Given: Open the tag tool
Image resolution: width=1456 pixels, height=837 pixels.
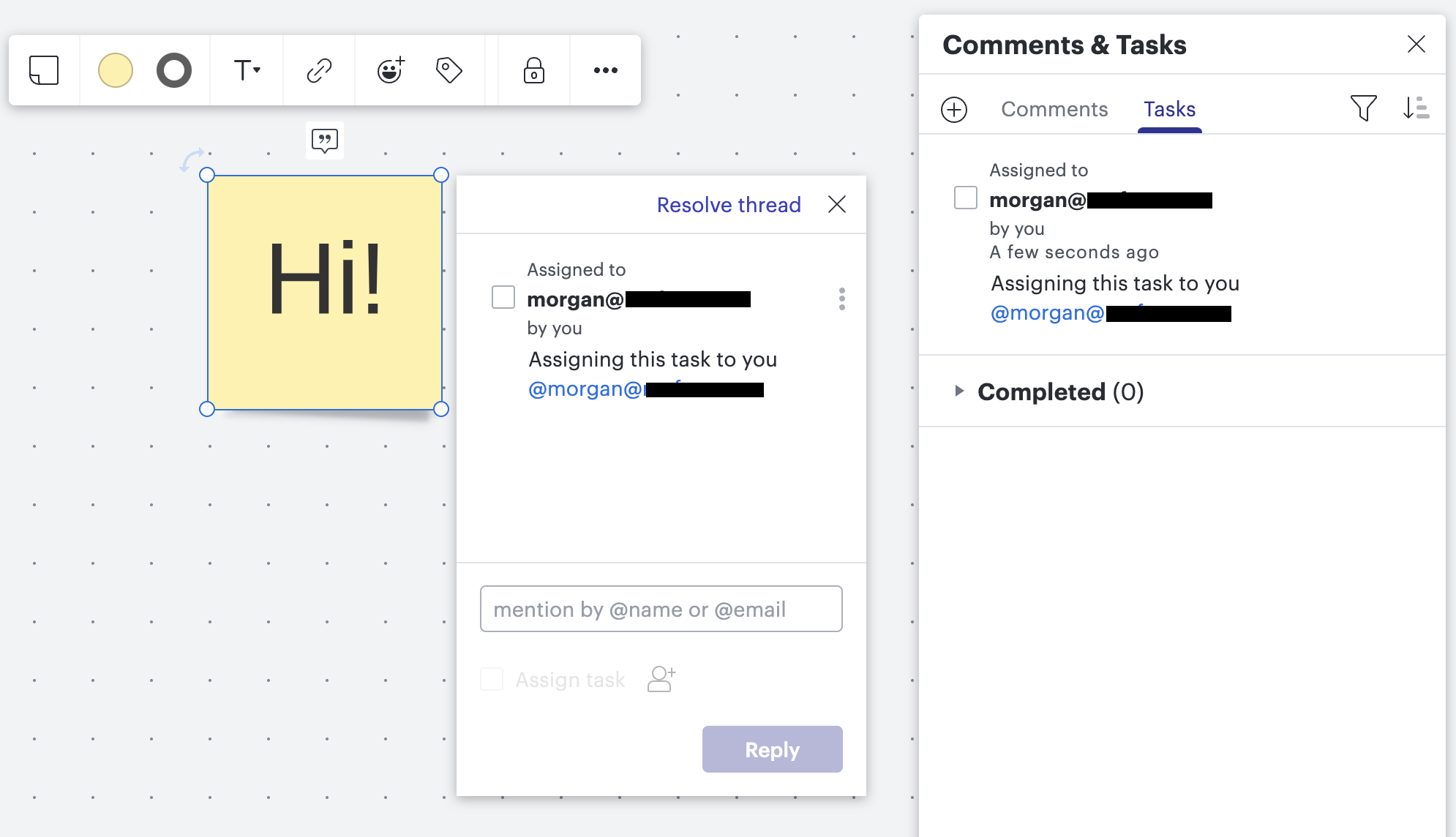Looking at the screenshot, I should (449, 70).
